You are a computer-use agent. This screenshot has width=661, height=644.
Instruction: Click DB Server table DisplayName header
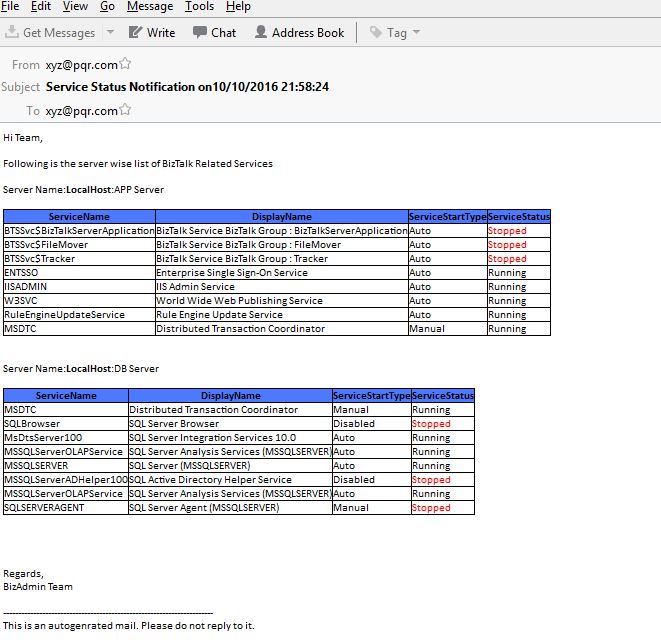coord(230,395)
